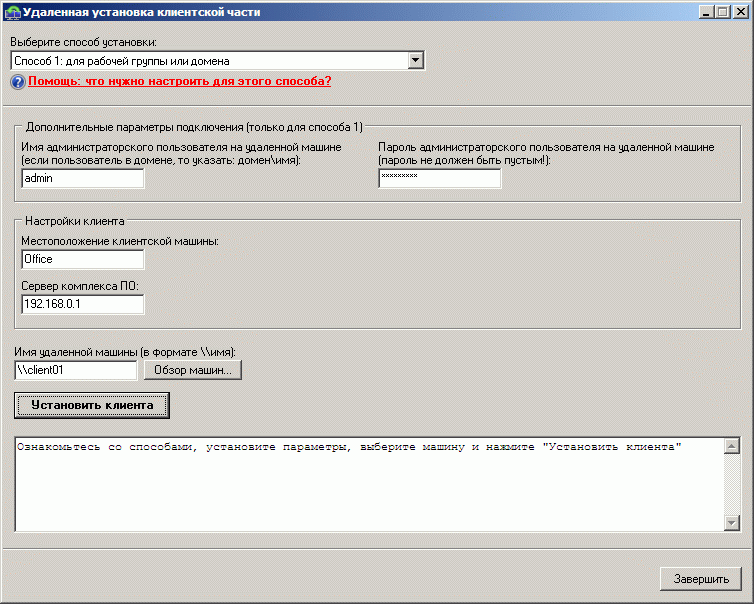Focus the administrator username field containing 'admin'
The image size is (754, 604).
pos(82,178)
